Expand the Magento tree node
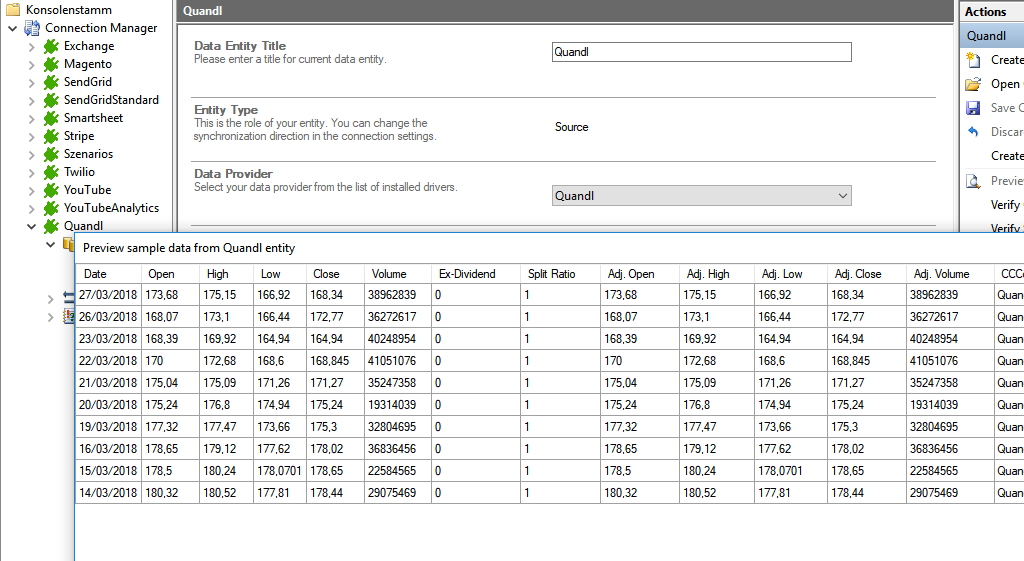The height and width of the screenshot is (561, 1024). point(31,64)
